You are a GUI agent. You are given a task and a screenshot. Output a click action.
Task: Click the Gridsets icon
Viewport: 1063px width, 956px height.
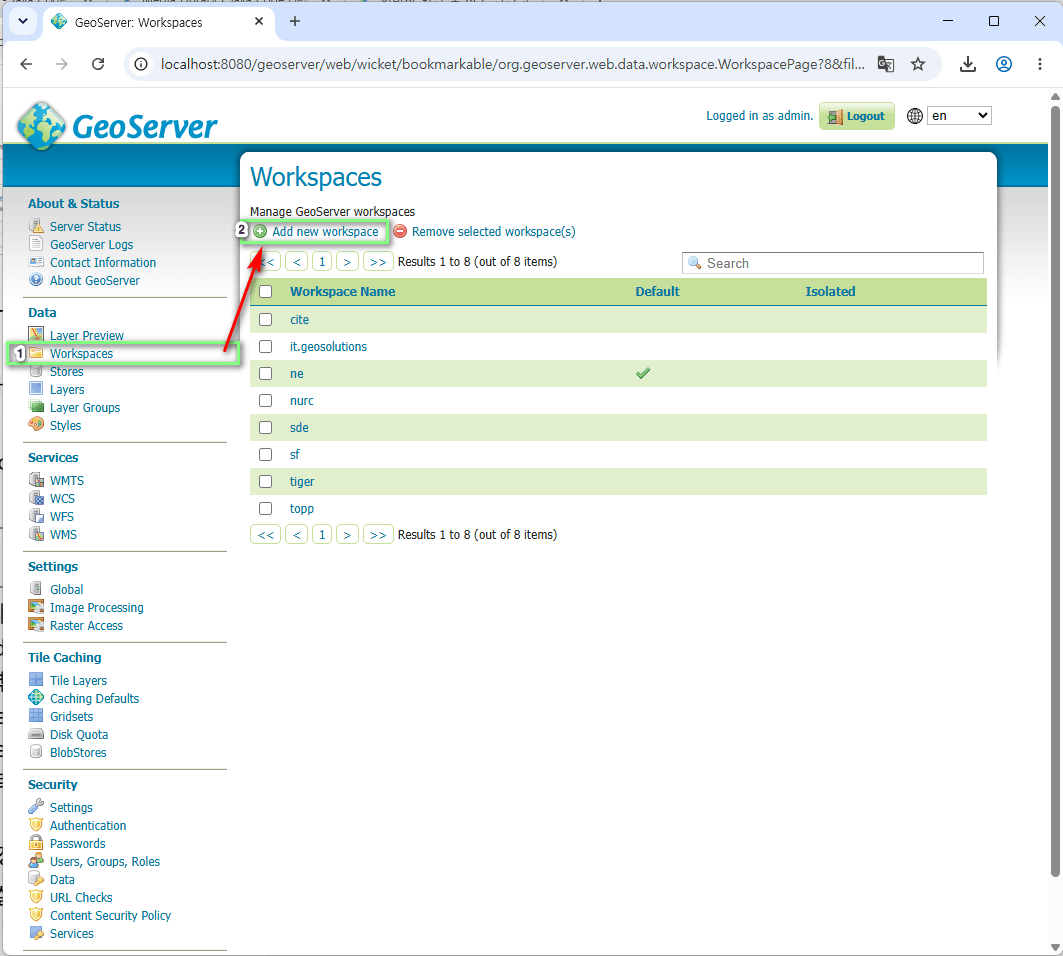[36, 715]
